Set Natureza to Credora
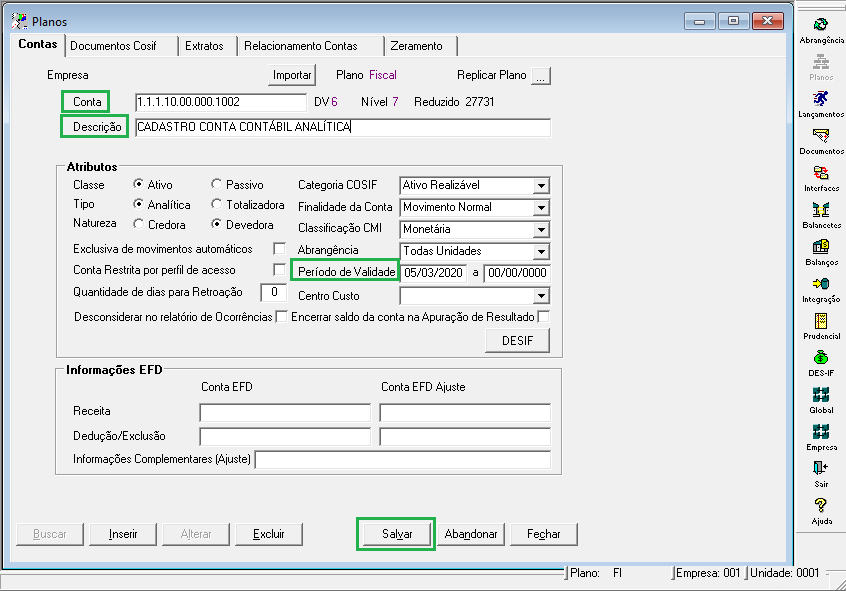Viewport: 846px width, 591px height. 139,224
